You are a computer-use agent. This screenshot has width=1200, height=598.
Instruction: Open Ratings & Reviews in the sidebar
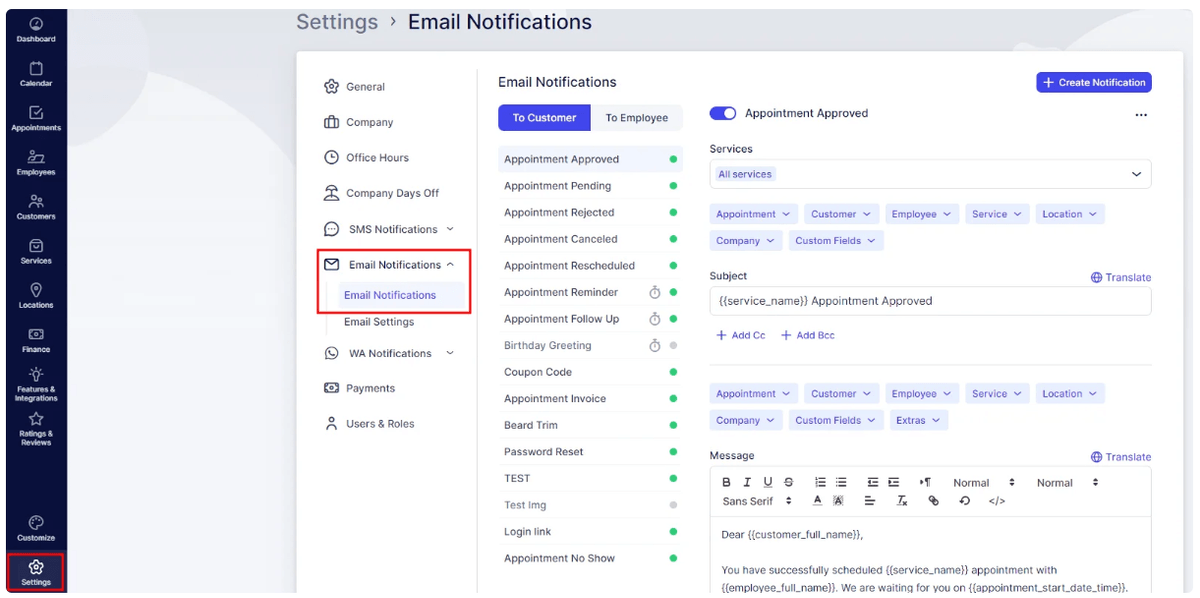(x=36, y=429)
